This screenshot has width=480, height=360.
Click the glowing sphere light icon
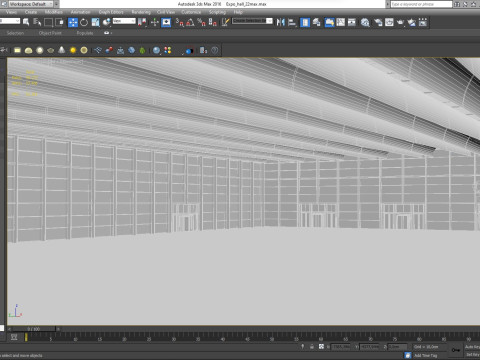[40, 50]
